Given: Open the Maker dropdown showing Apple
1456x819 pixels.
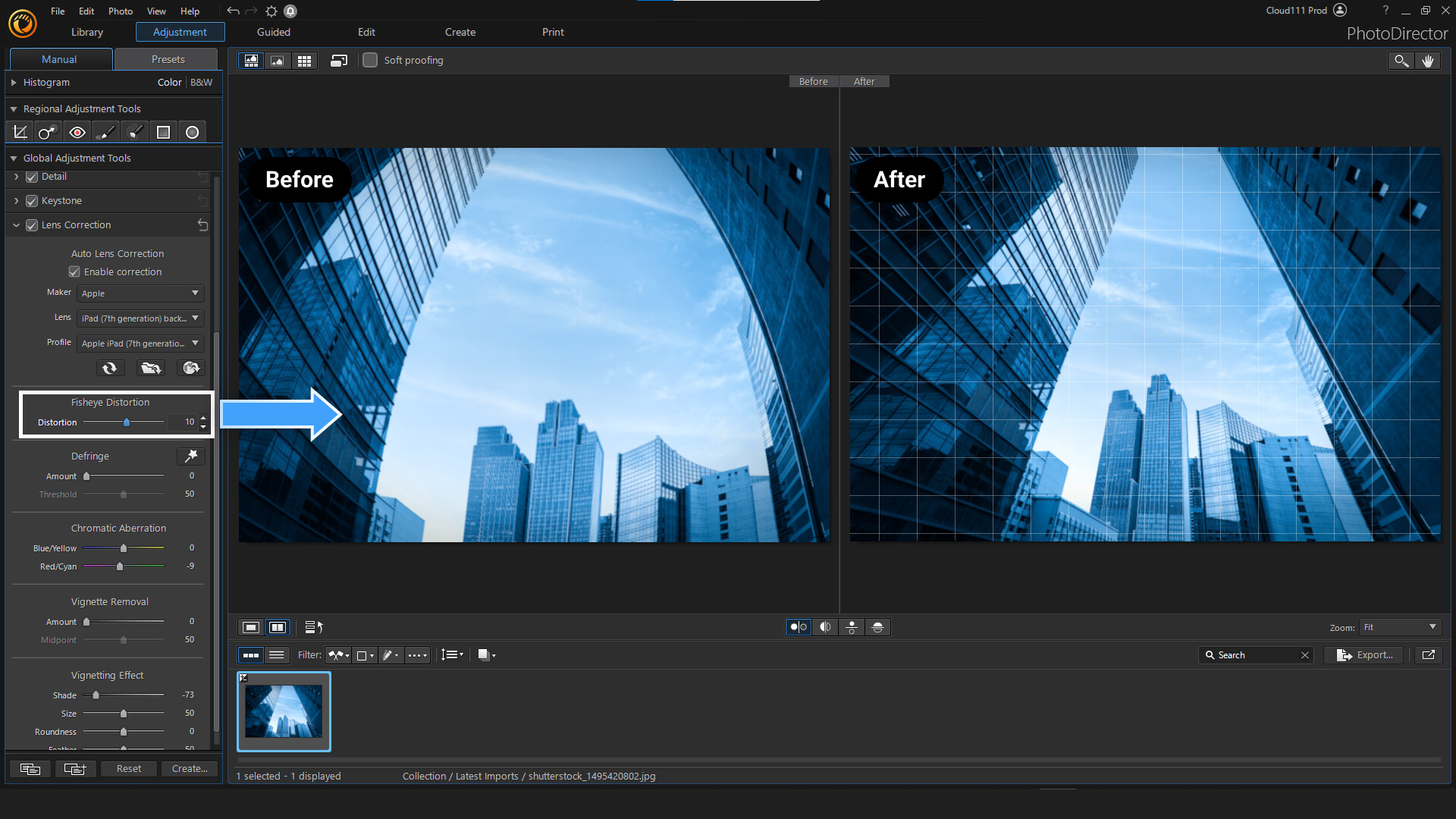Looking at the screenshot, I should (x=140, y=293).
